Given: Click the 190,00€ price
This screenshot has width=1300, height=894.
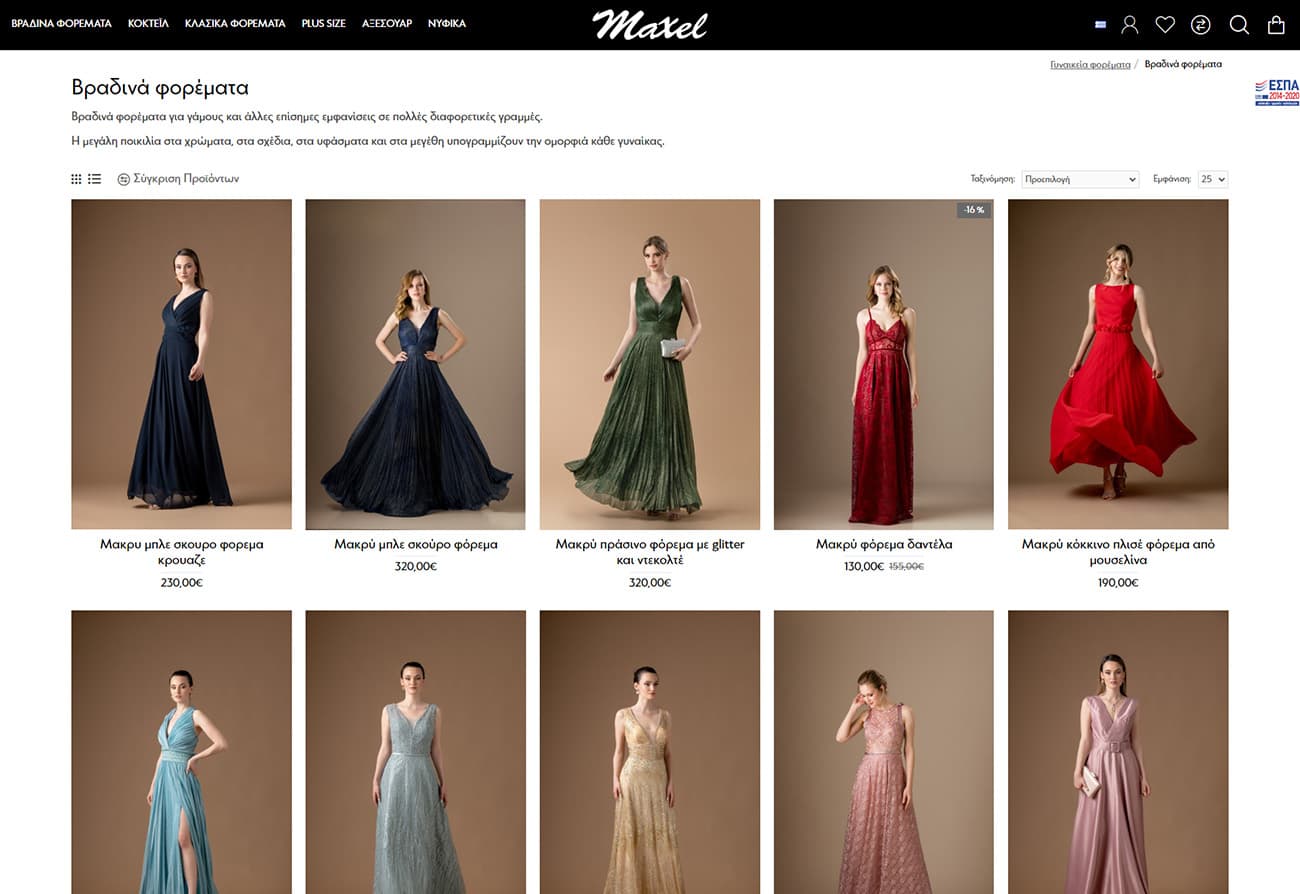Looking at the screenshot, I should 1118,583.
